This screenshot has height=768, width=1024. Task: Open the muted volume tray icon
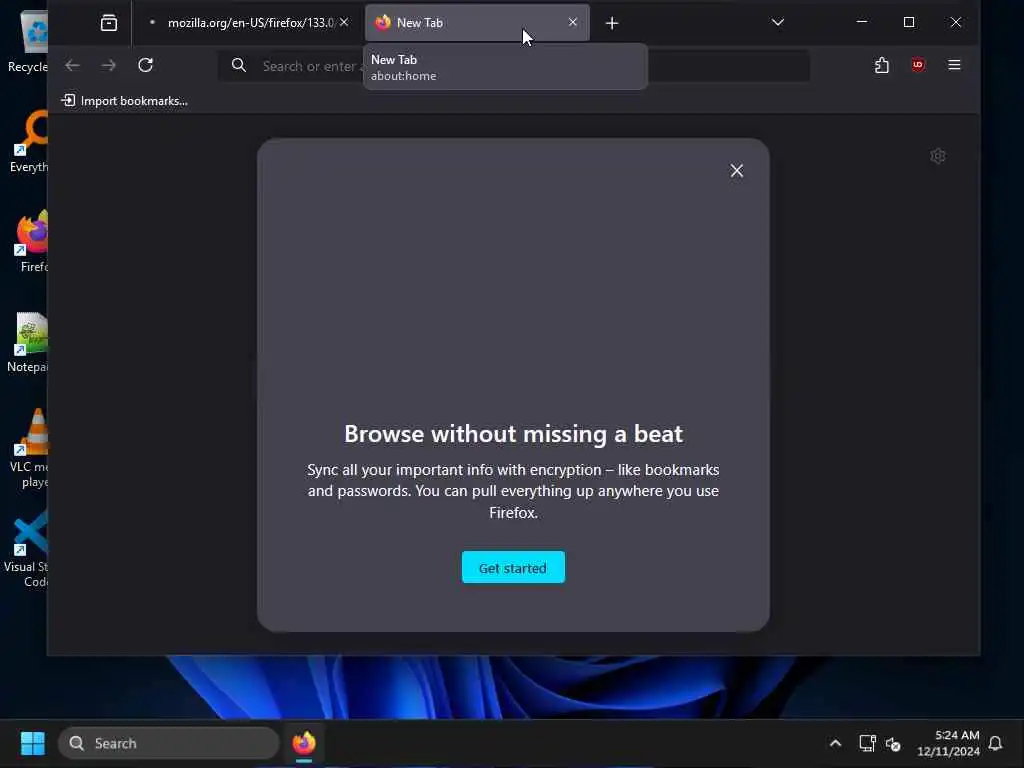[x=893, y=743]
